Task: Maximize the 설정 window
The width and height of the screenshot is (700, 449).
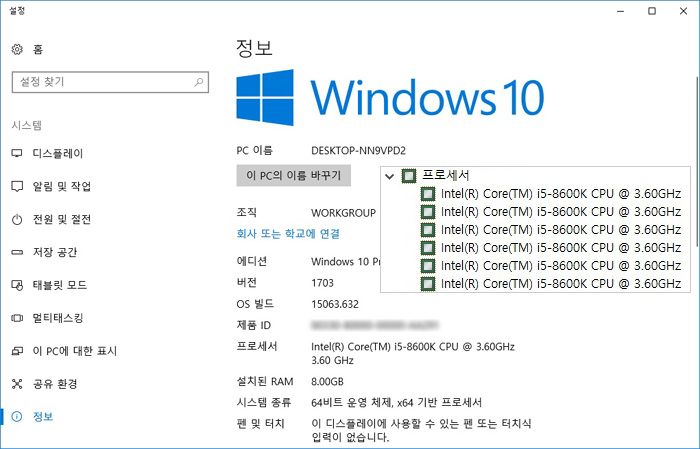Action: 652,11
